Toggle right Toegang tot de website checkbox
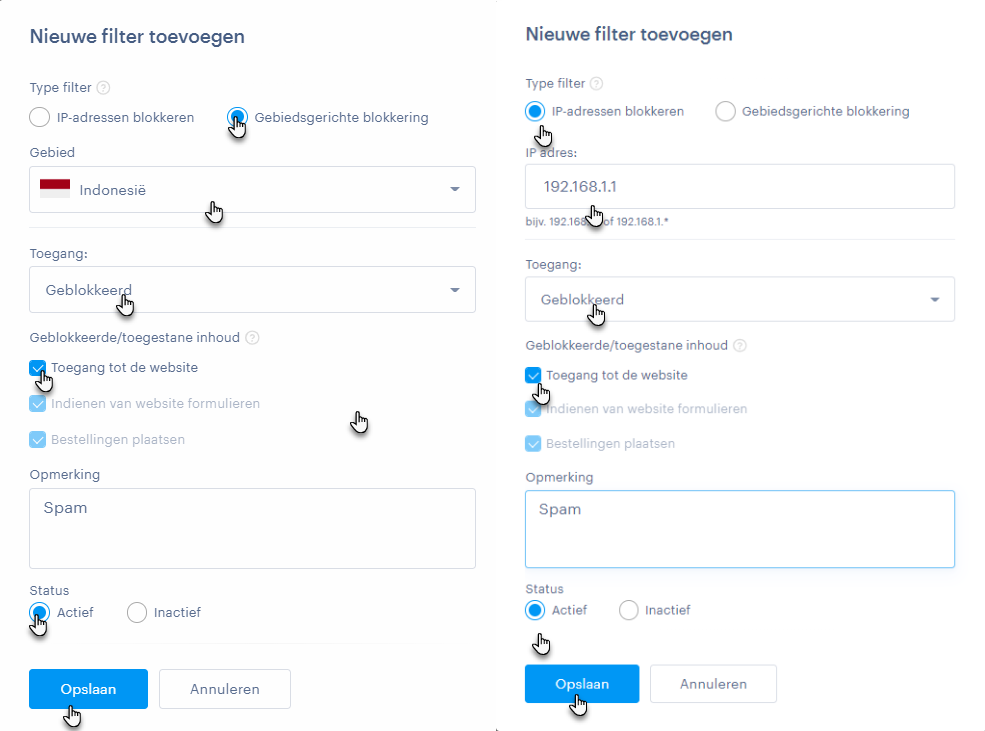Image resolution: width=985 pixels, height=731 pixels. click(533, 376)
